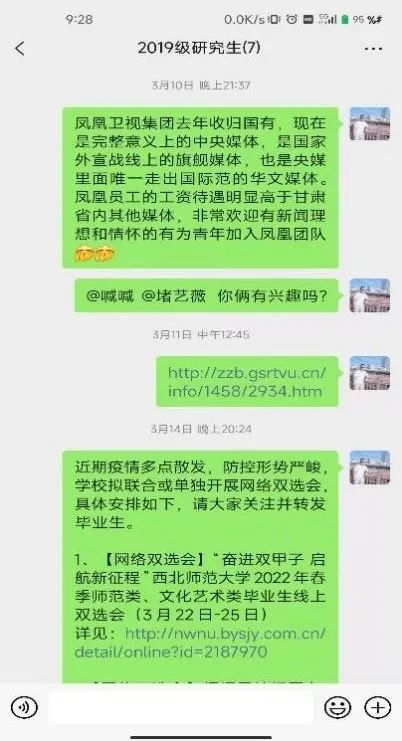Open the zzb.gsrtvu.cn link
The height and width of the screenshot is (741, 402).
pos(247,382)
